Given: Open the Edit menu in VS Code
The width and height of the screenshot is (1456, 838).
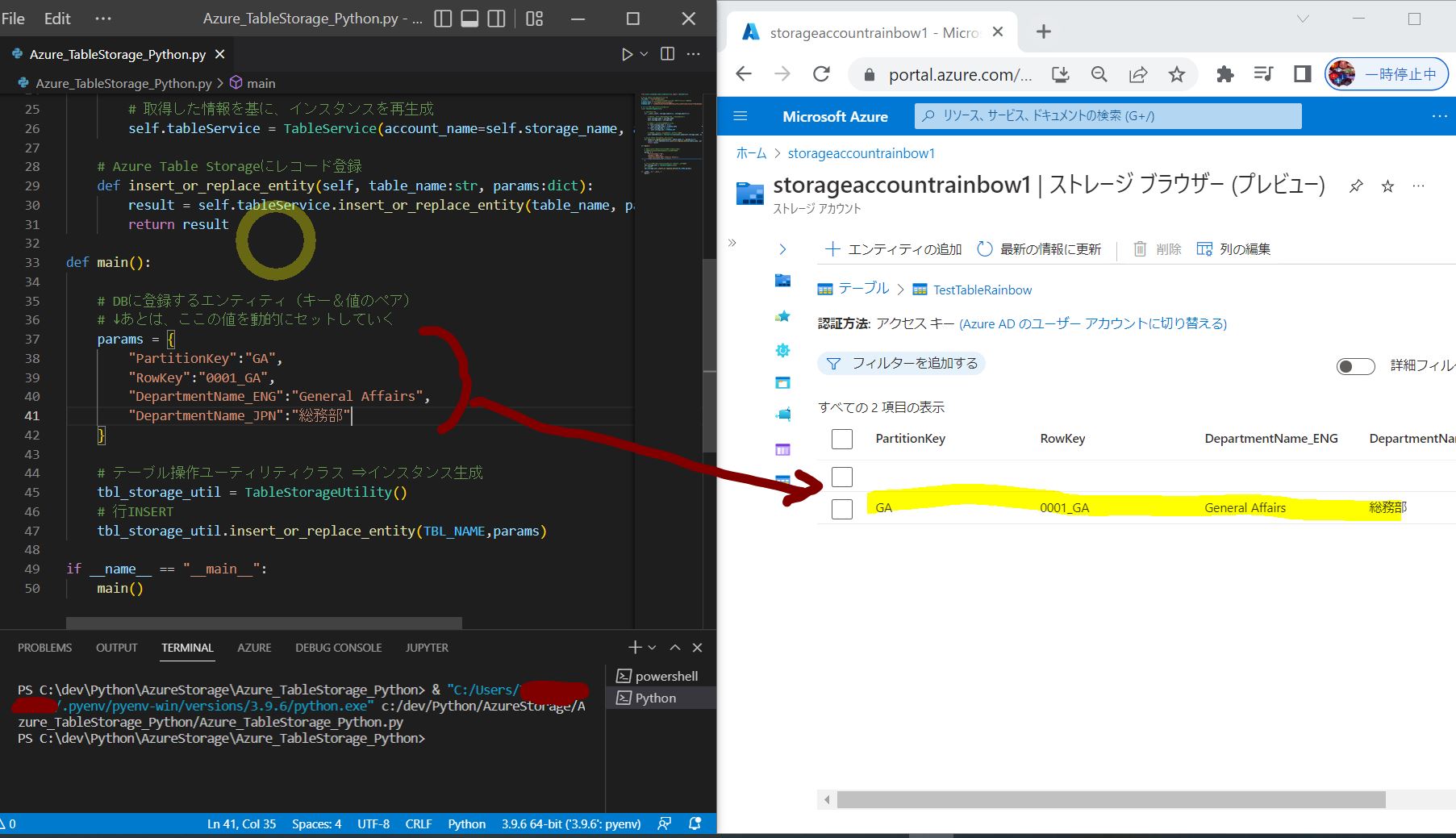Looking at the screenshot, I should 57,19.
